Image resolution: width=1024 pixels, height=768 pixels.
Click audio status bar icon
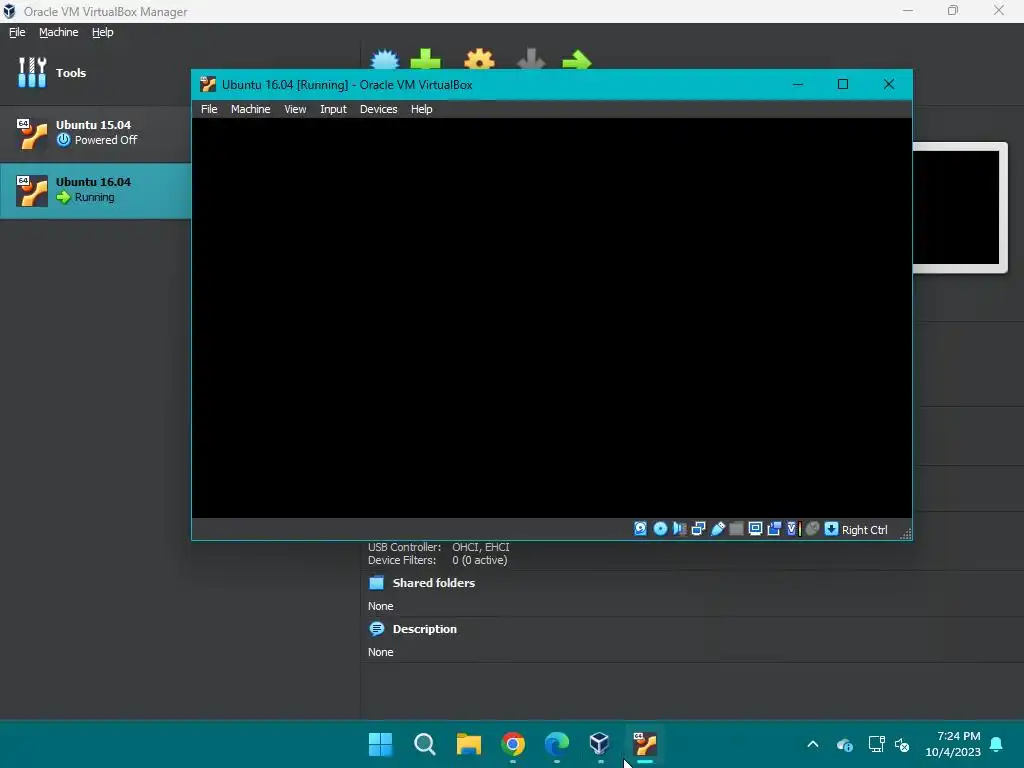click(679, 529)
